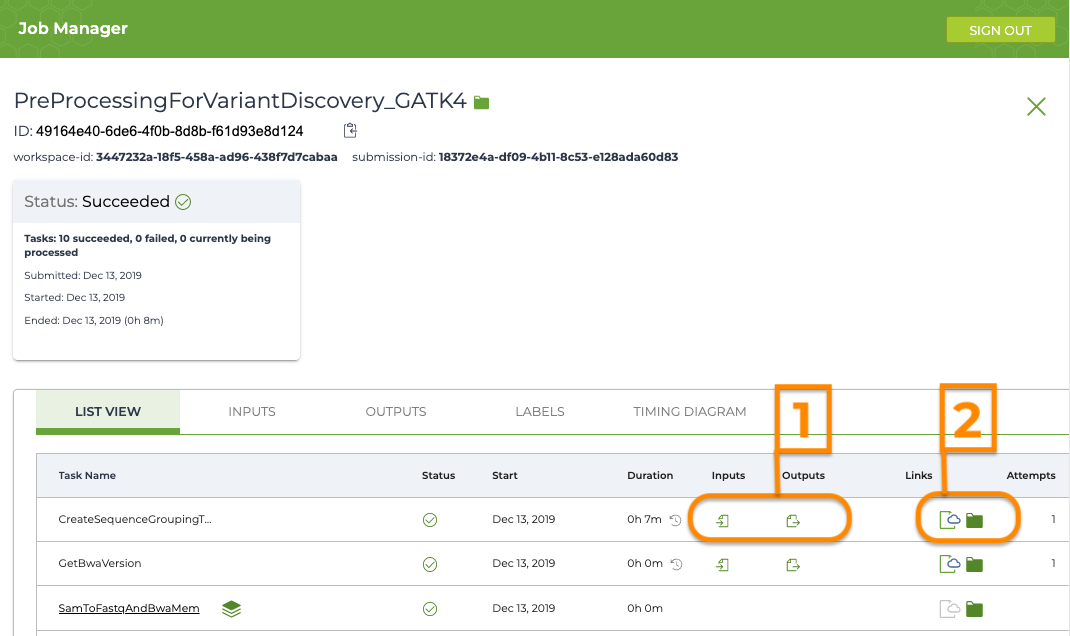Open execution folder for CreateSequenceGroupingT... task

pos(974,521)
